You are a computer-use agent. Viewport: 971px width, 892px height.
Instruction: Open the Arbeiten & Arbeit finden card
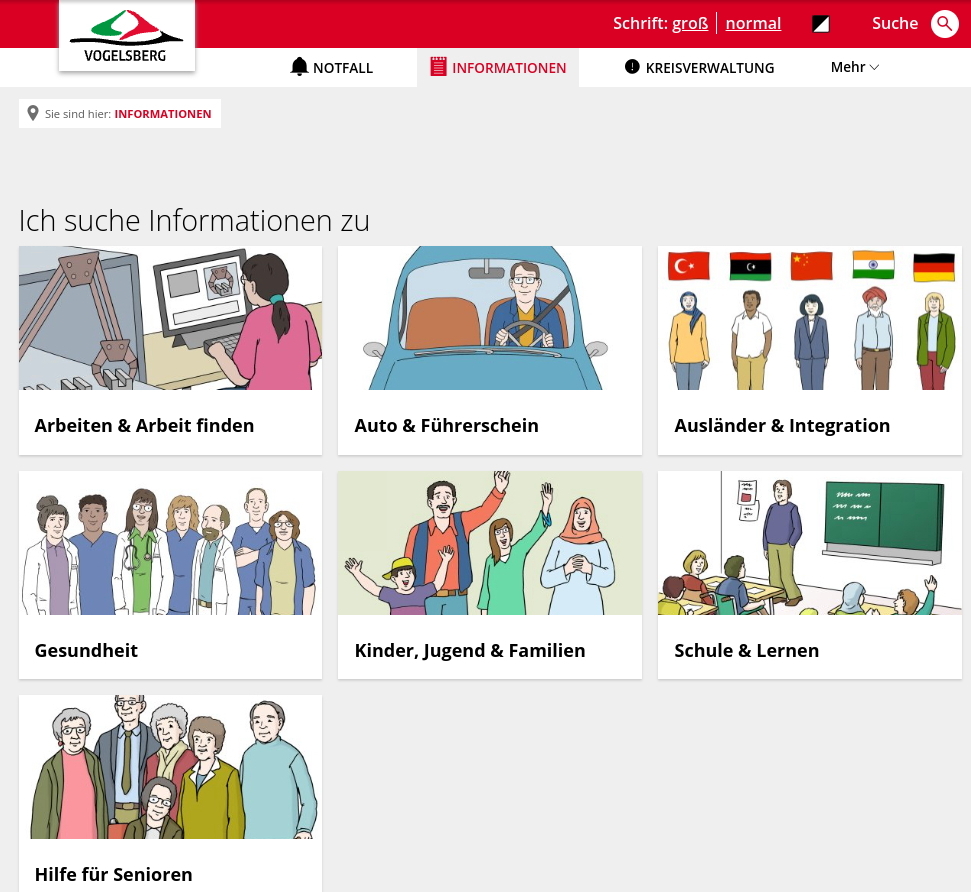(170, 350)
